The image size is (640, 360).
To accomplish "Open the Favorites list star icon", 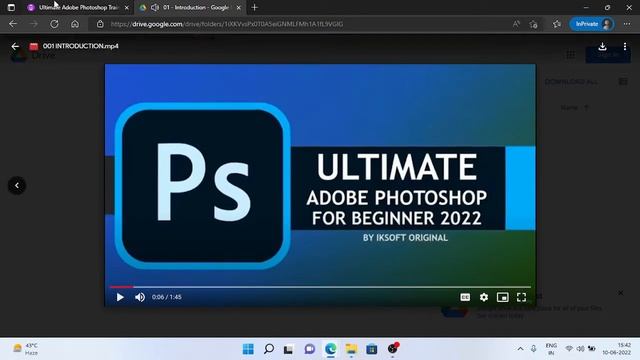I will (557, 24).
